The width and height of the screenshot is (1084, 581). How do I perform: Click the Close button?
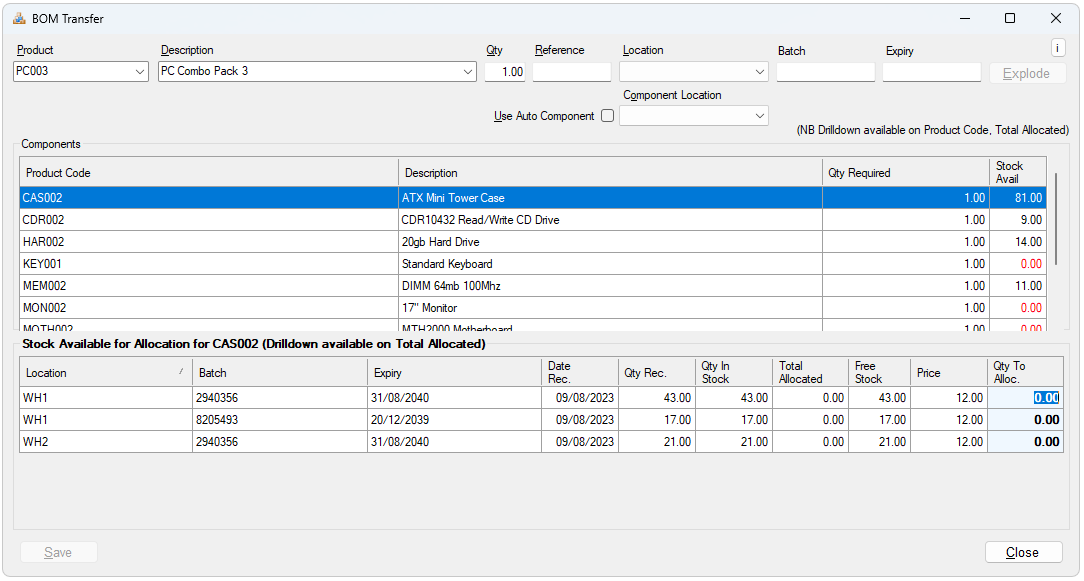[1021, 552]
